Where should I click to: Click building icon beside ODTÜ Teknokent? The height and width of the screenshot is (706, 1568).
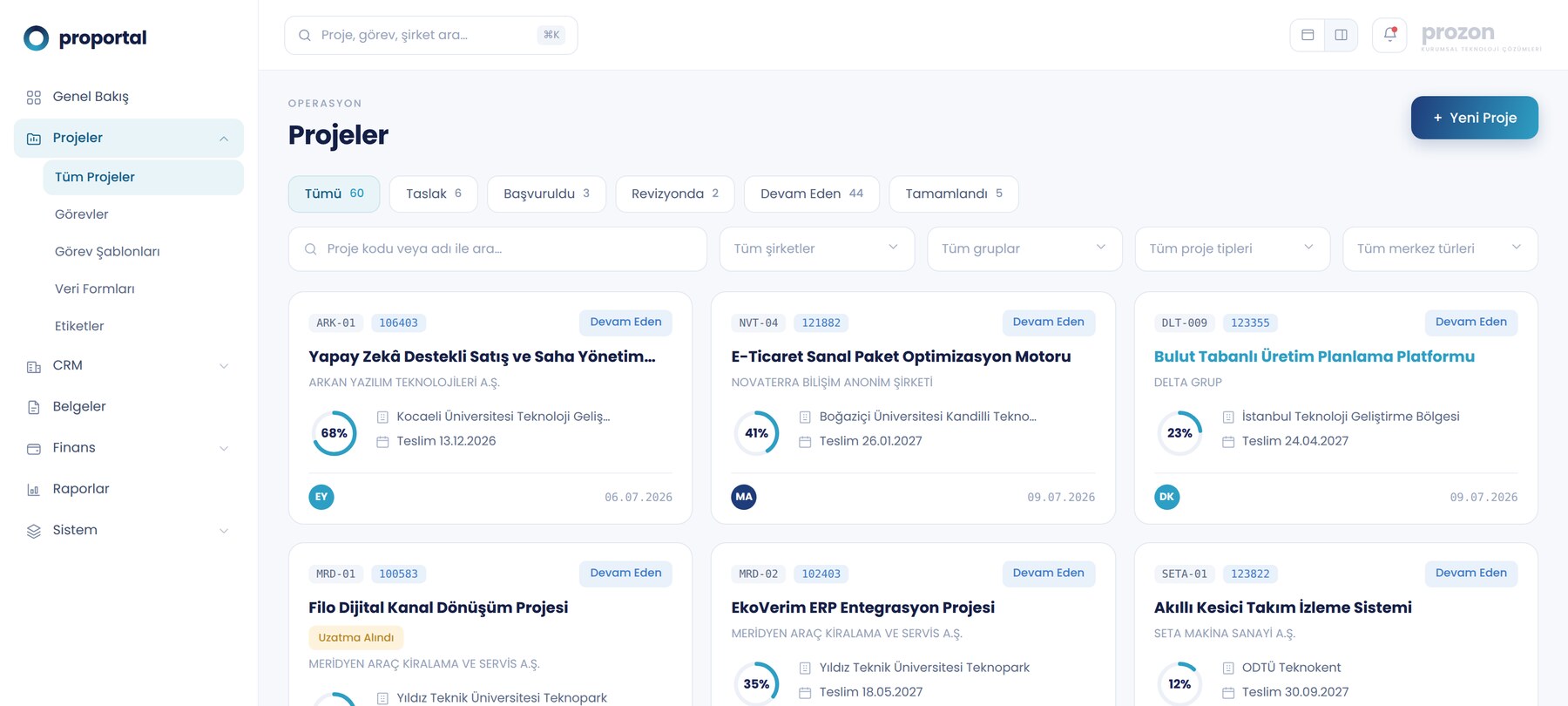[1228, 669]
